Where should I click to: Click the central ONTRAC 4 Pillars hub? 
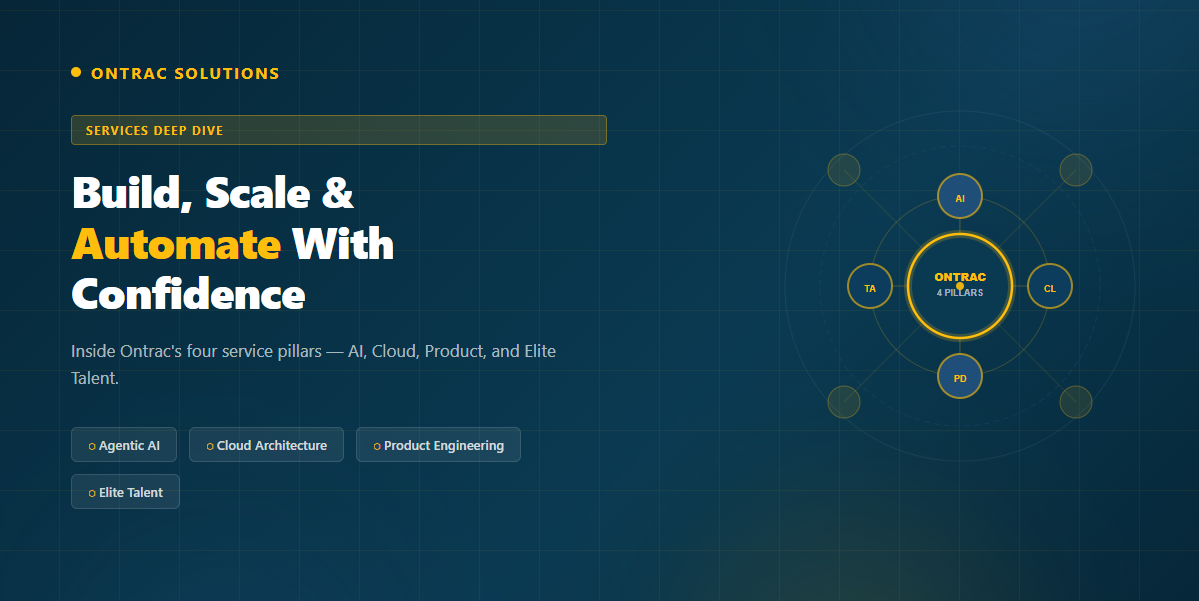pyautogui.click(x=960, y=286)
